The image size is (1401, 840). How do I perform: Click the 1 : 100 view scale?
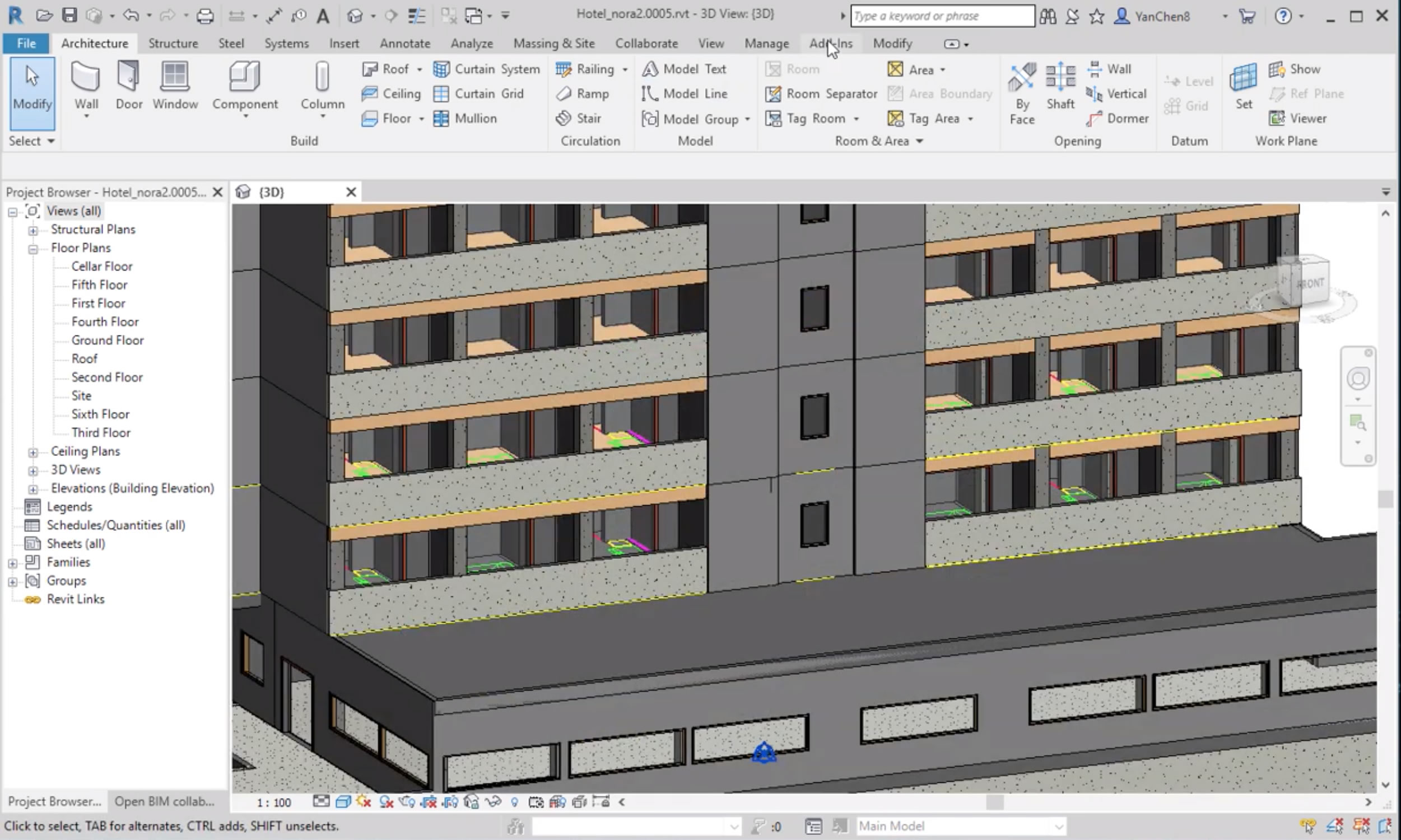(x=274, y=802)
